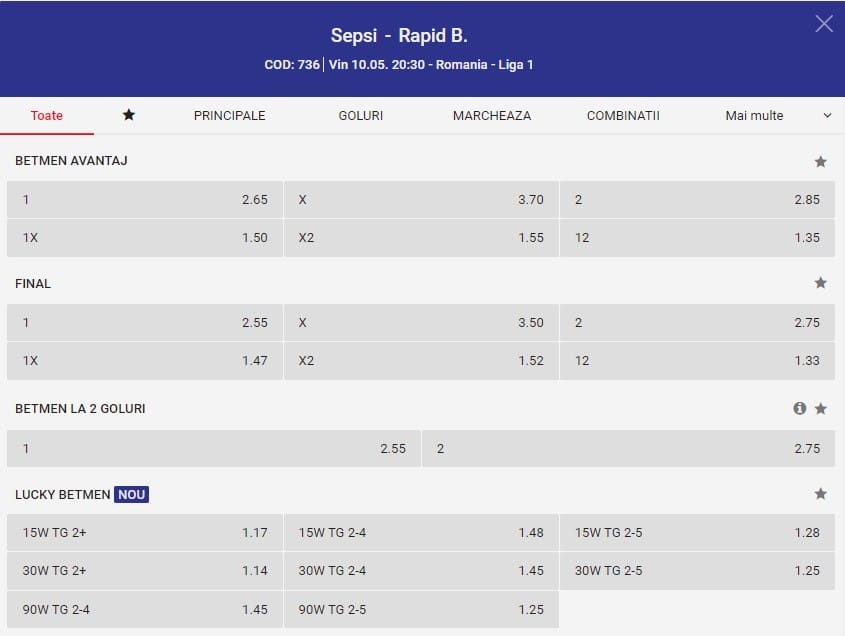Open the GOLURI tab
Viewport: 845px width, 636px height.
361,116
